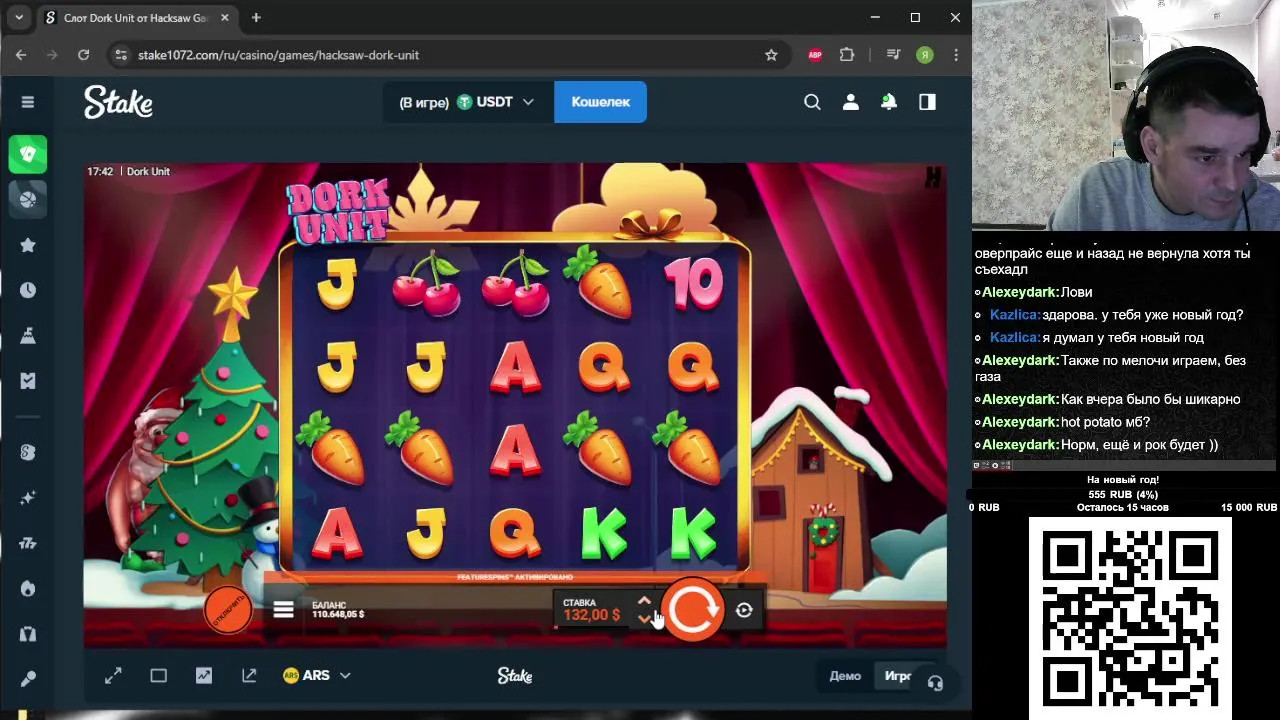Image resolution: width=1280 pixels, height=720 pixels.
Task: Open the Sports basketball icon in sidebar
Action: click(28, 199)
